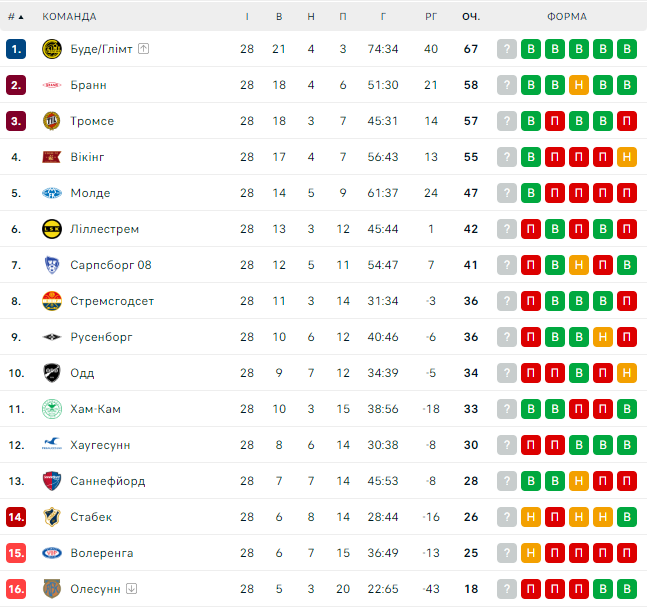This screenshot has height=608, width=649.
Task: Click the Волеренга team crest
Action: pyautogui.click(x=52, y=553)
